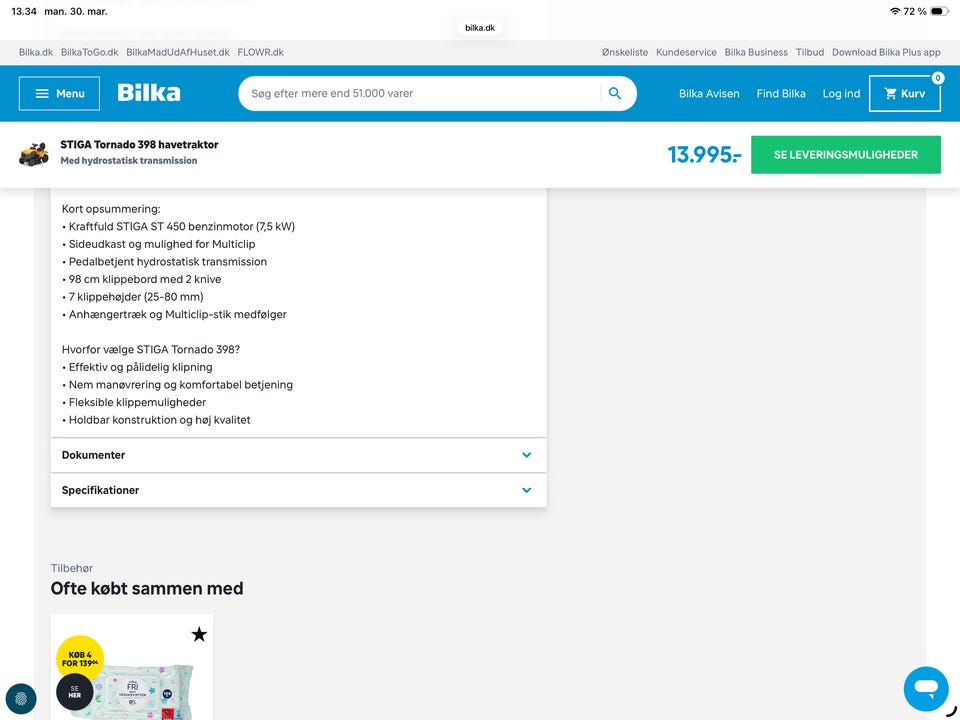Viewport: 960px width, 720px height.
Task: Tap the 13.34 clock in the status bar
Action: point(24,11)
